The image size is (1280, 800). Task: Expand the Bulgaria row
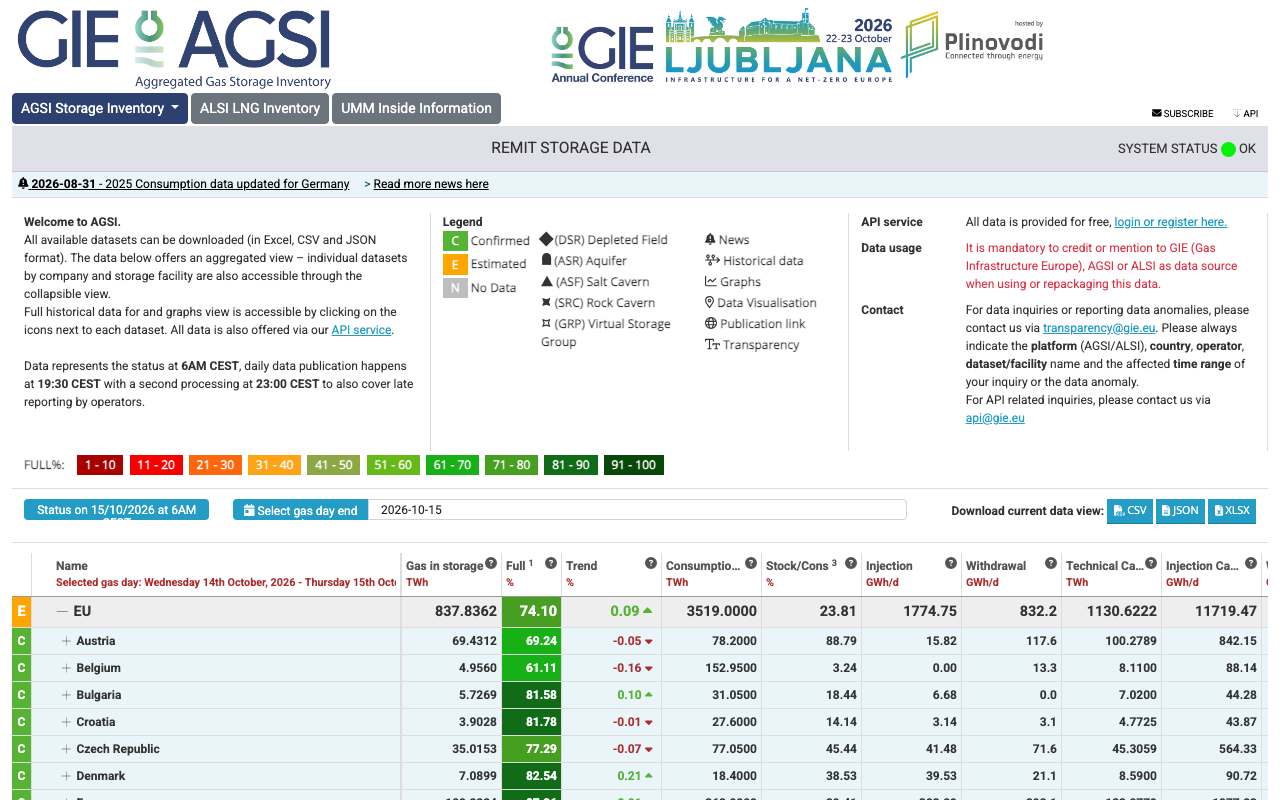[x=67, y=695]
